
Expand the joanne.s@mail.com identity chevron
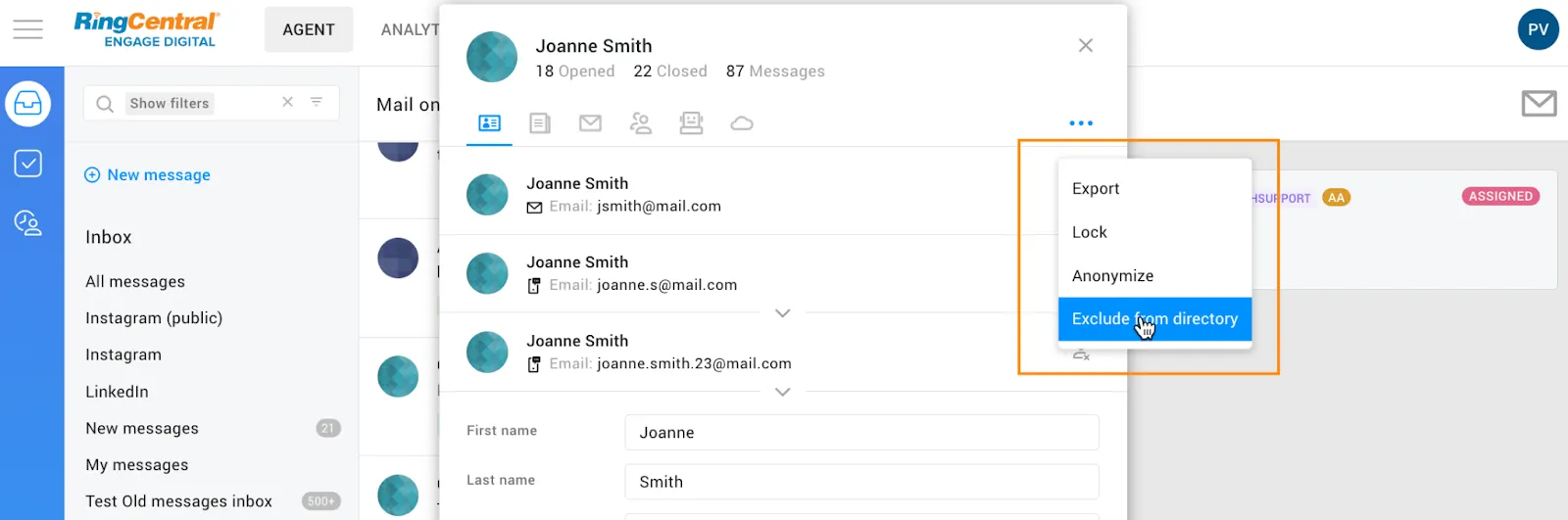pos(782,313)
